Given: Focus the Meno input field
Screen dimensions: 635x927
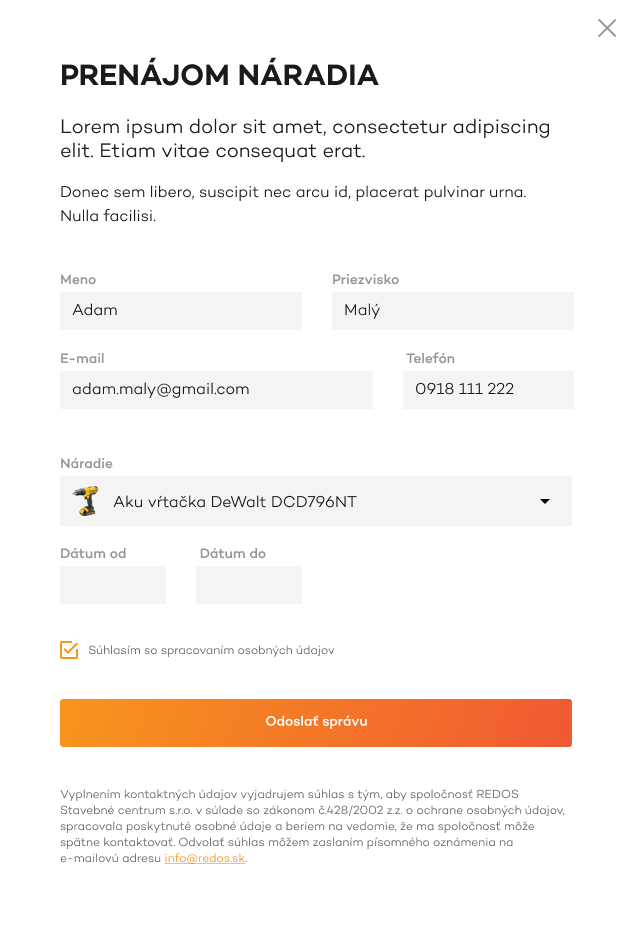Looking at the screenshot, I should coord(181,310).
